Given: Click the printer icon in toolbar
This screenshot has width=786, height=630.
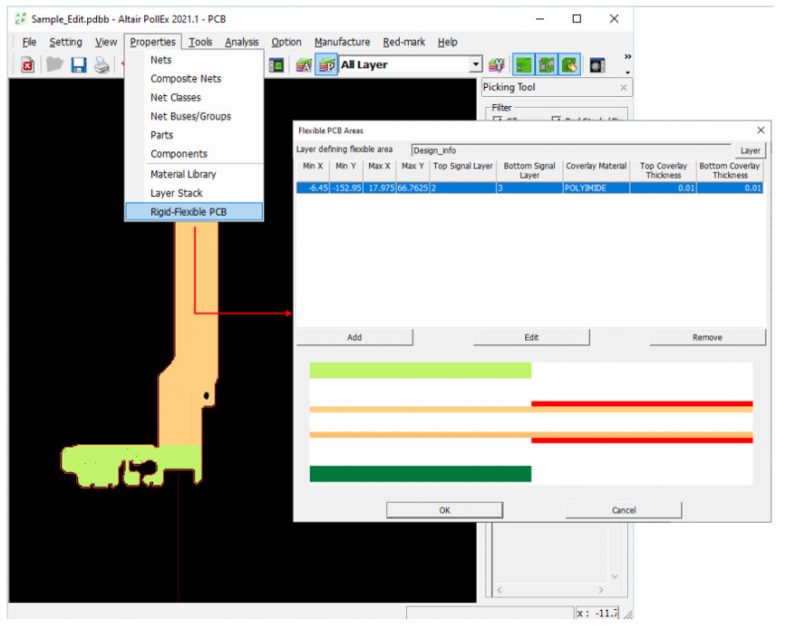Looking at the screenshot, I should coord(101,65).
